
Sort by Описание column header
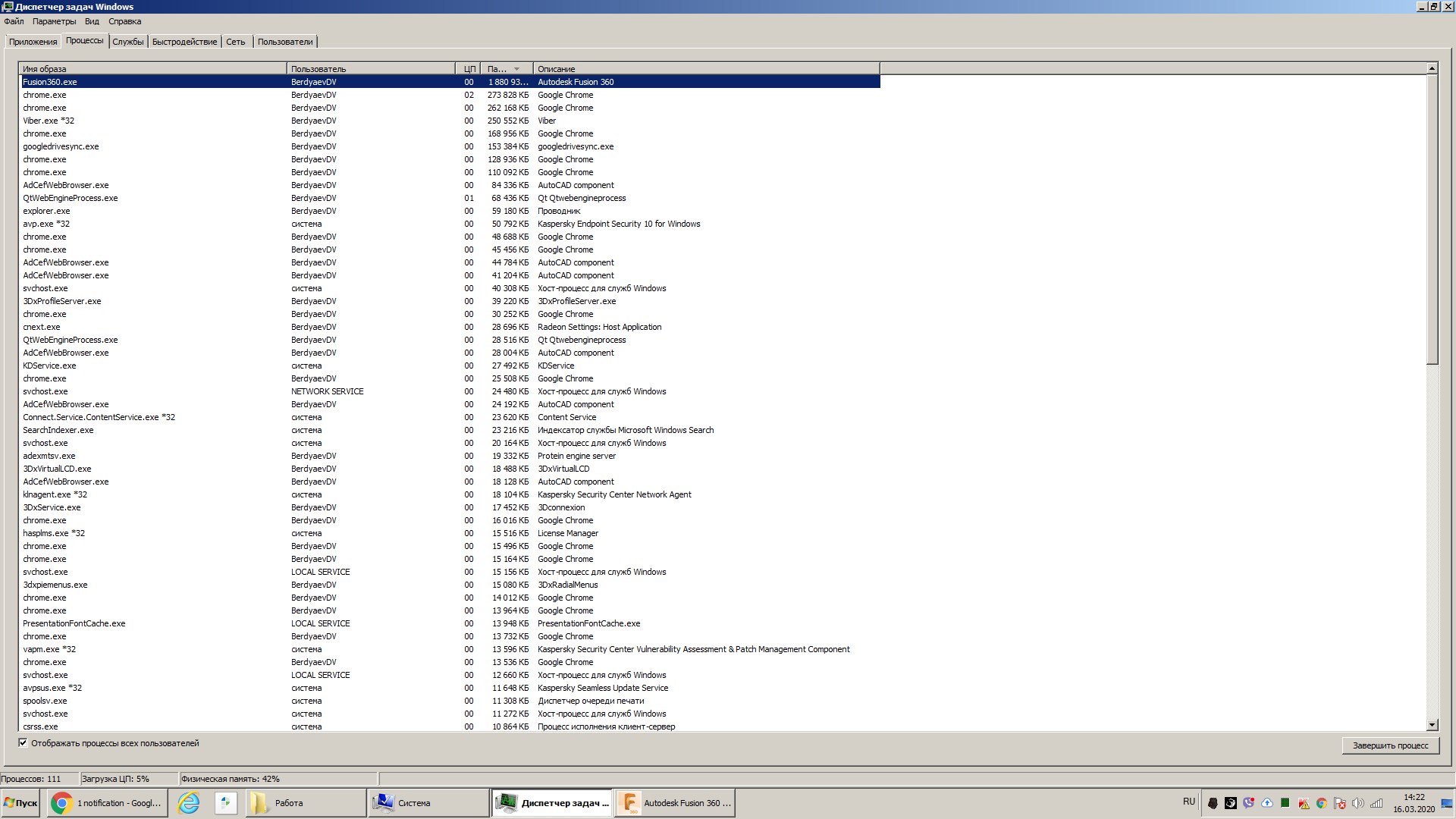click(x=707, y=68)
